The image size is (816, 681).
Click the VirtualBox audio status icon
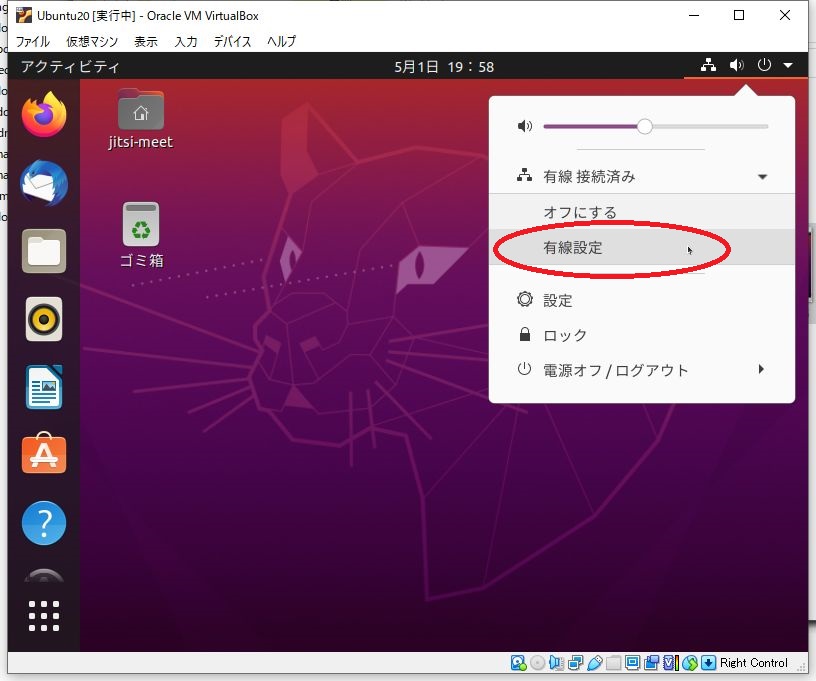556,663
